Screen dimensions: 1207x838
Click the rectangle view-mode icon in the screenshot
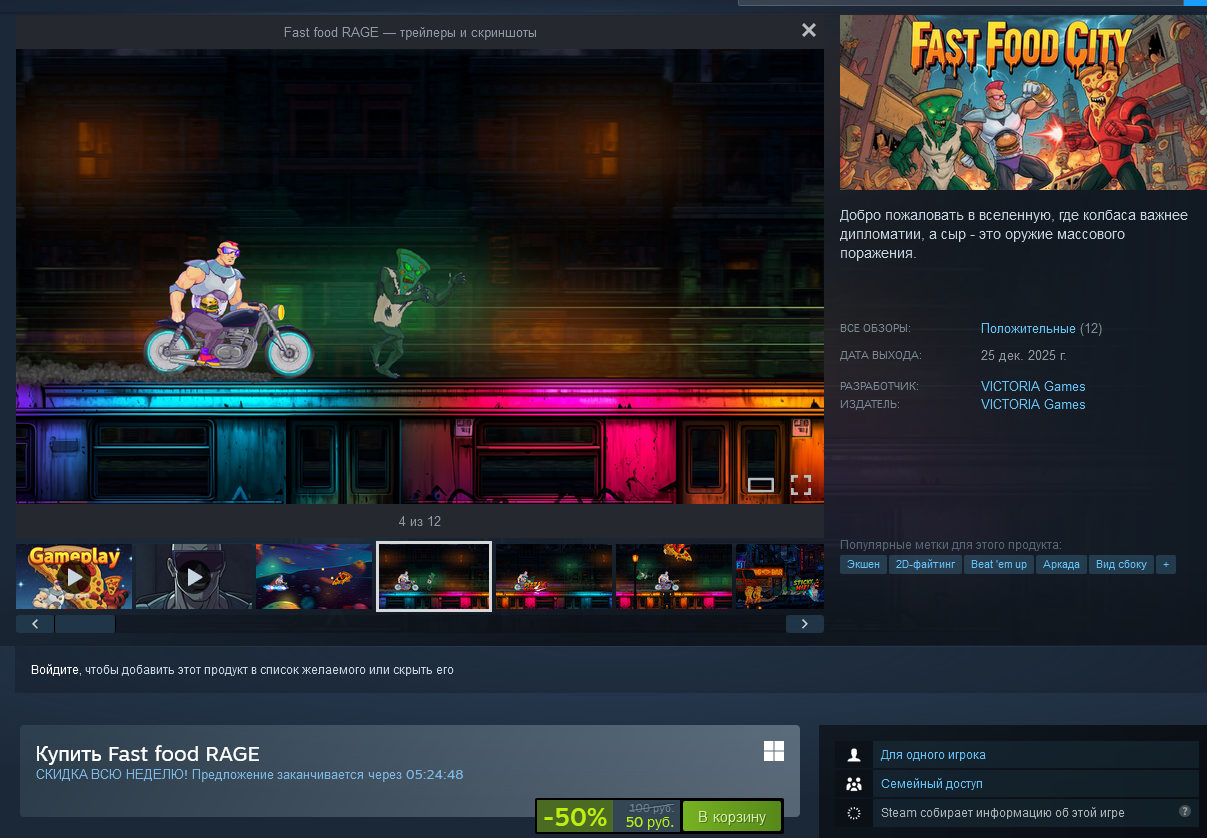point(761,485)
